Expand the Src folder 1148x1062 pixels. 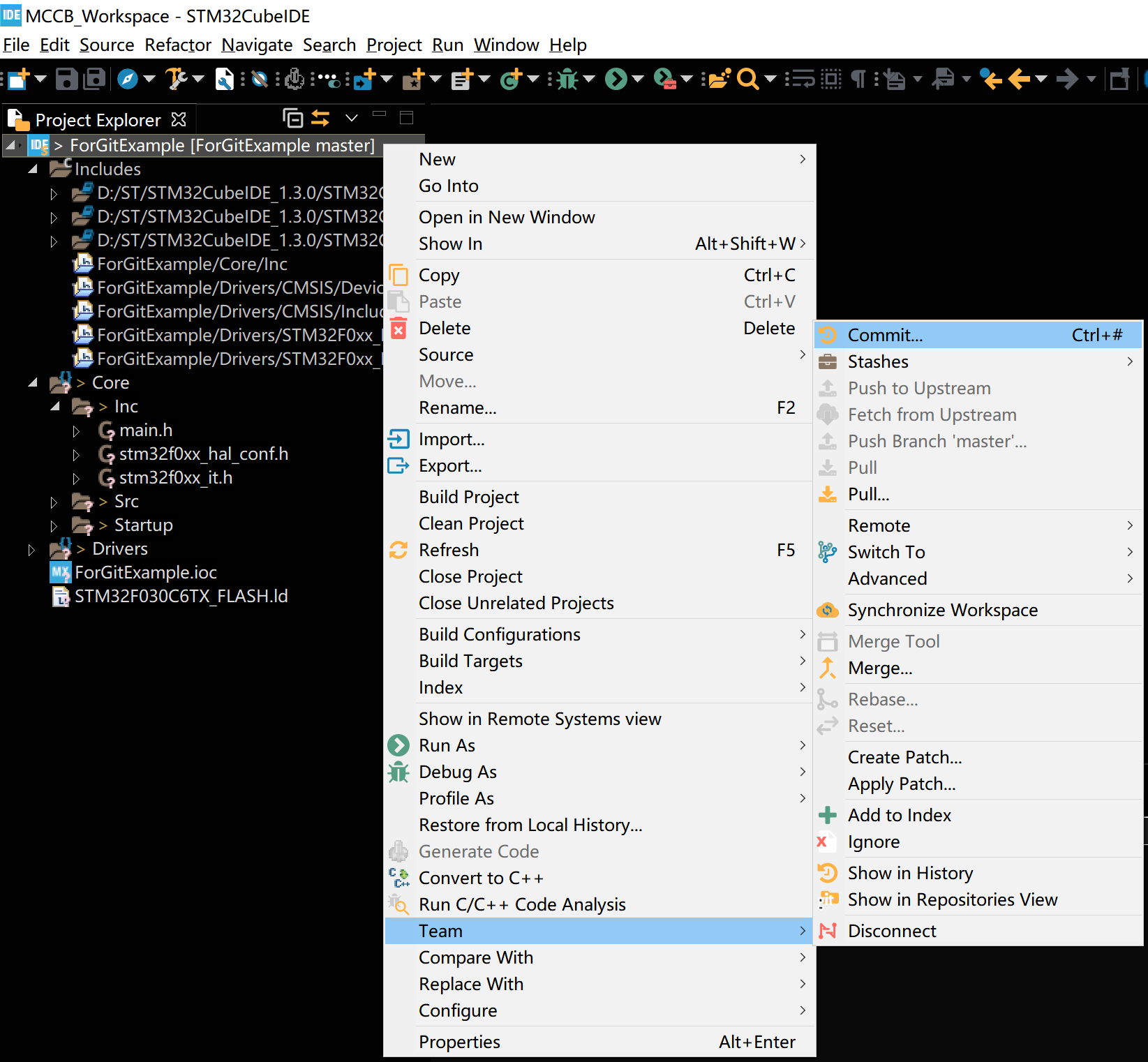pos(54,501)
